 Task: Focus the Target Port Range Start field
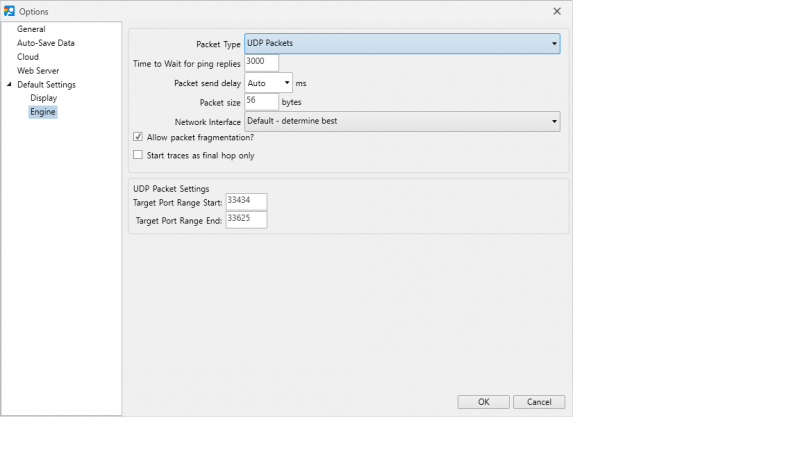(246, 202)
